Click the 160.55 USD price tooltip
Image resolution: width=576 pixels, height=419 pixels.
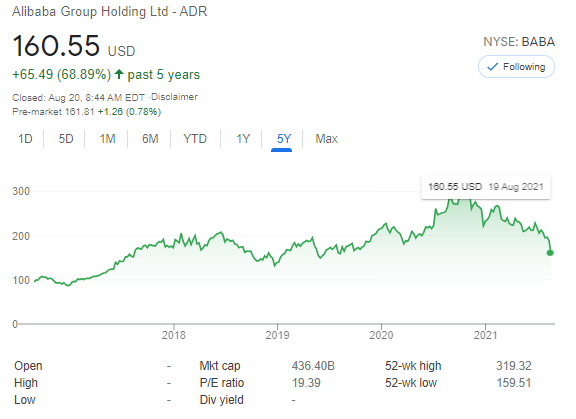click(x=486, y=187)
